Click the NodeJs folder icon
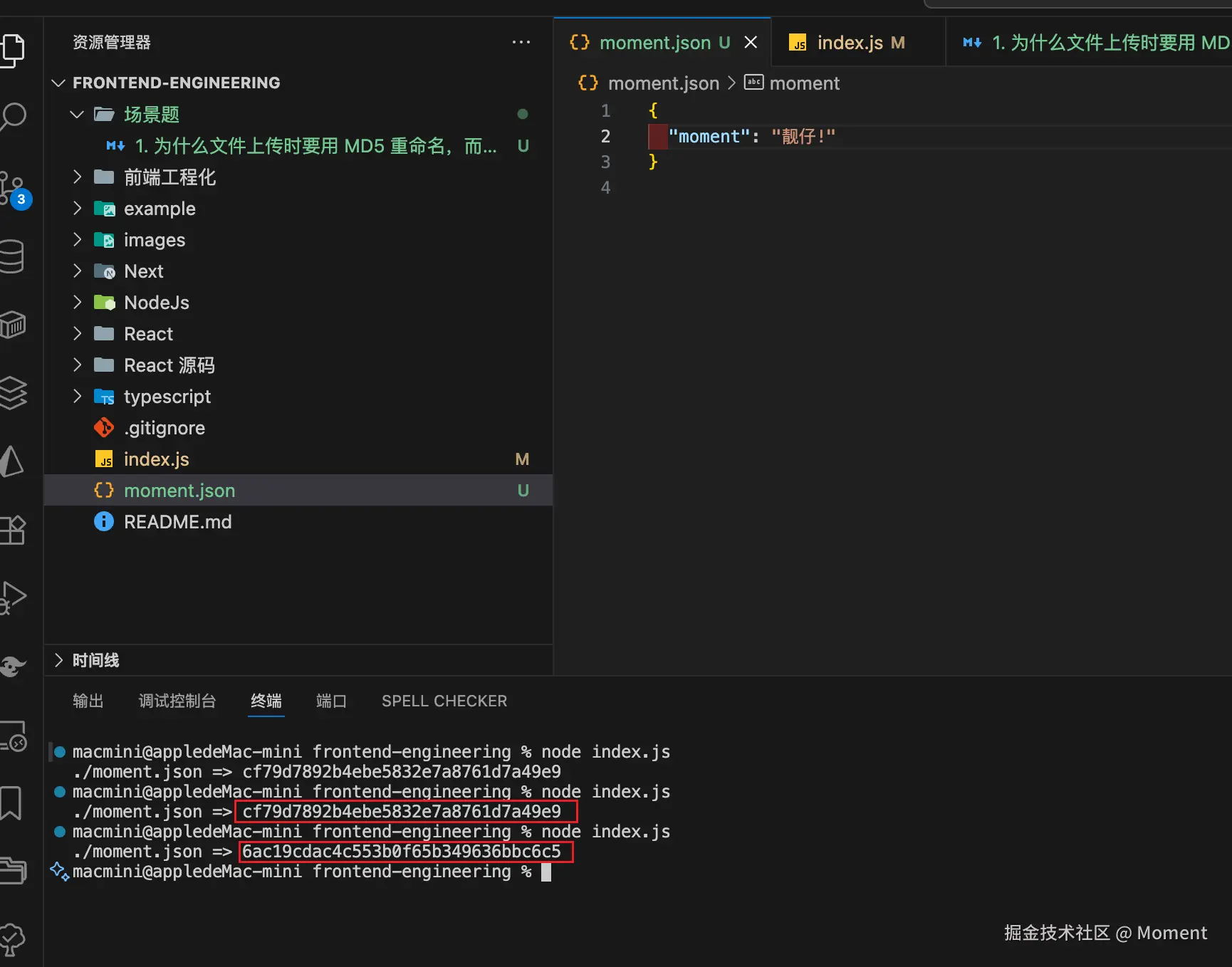 105,303
